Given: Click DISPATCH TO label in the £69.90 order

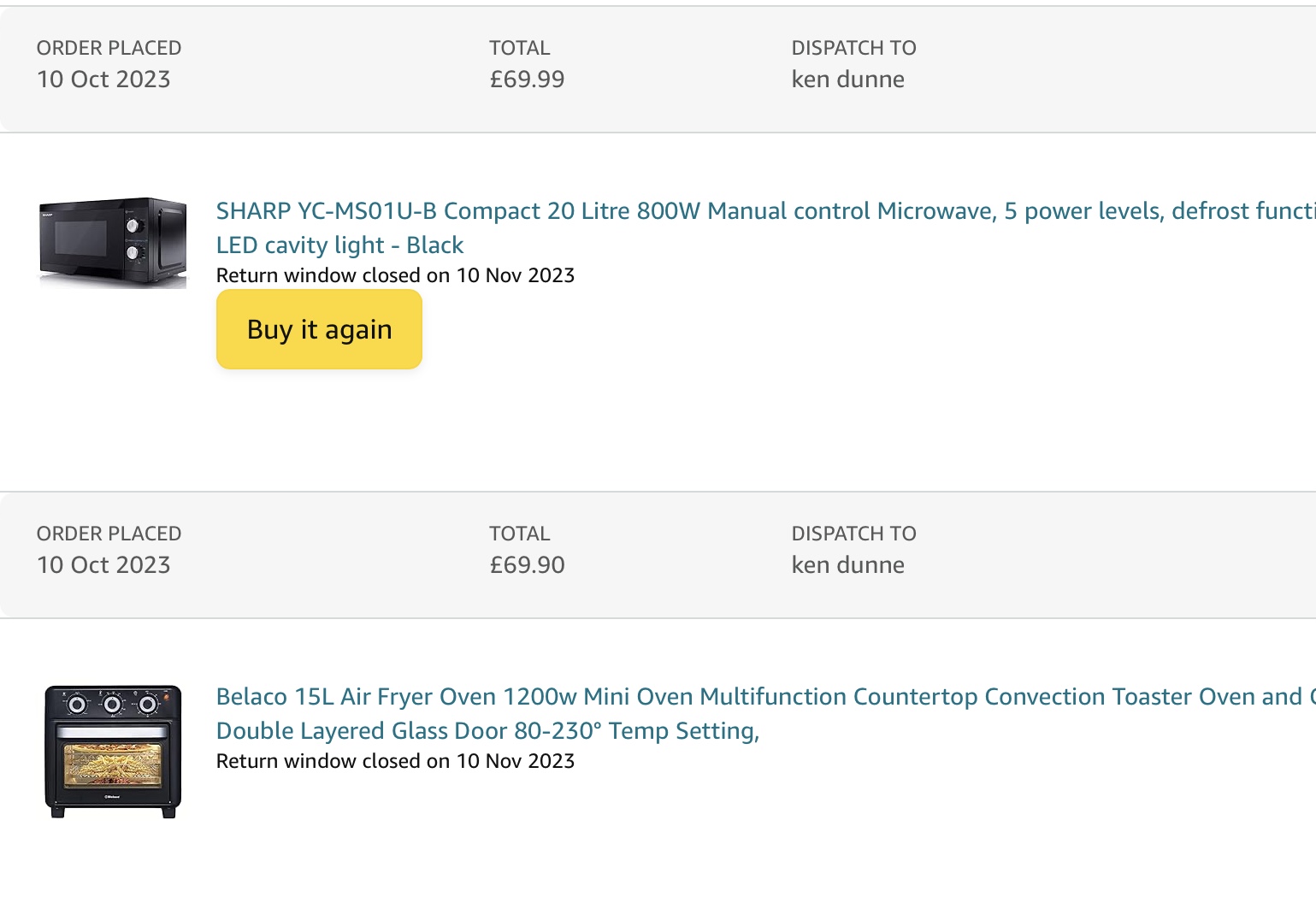Looking at the screenshot, I should (853, 534).
